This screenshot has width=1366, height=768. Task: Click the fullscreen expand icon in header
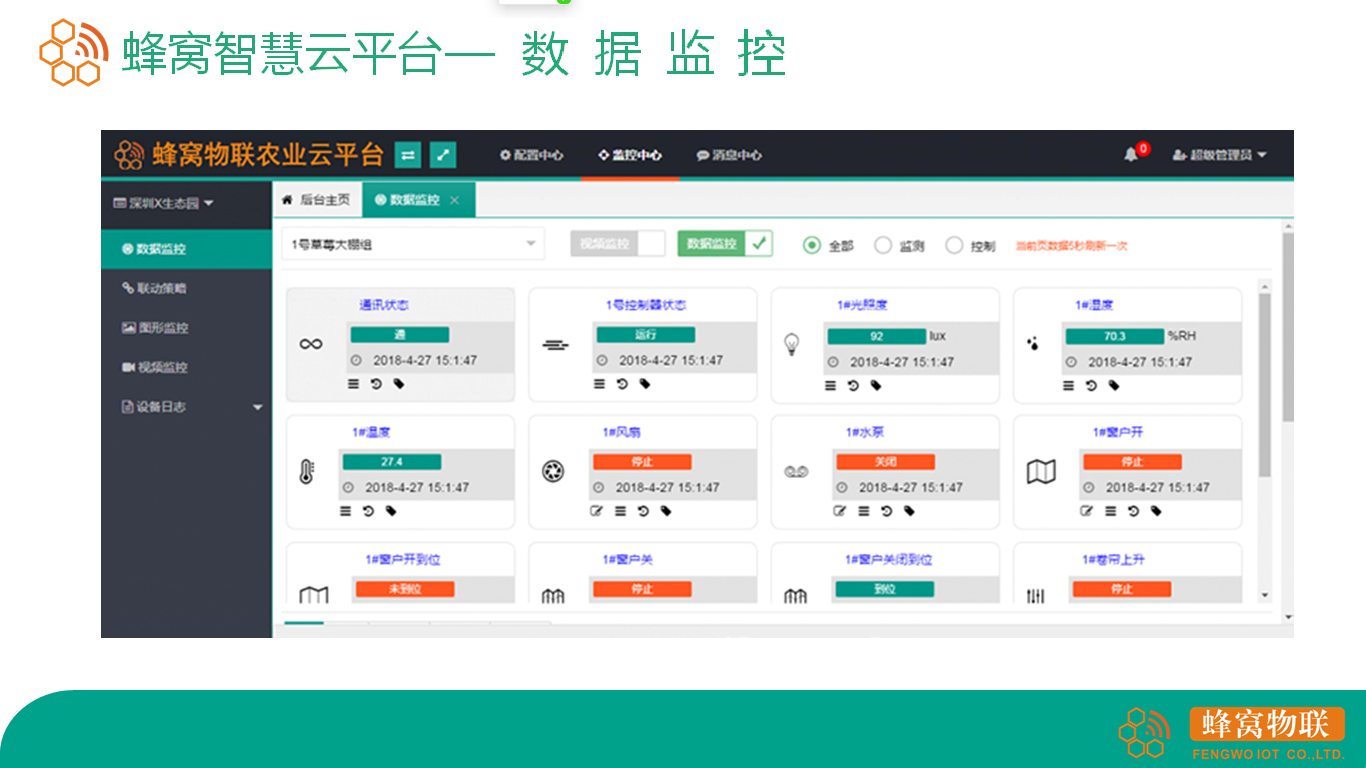[x=443, y=155]
